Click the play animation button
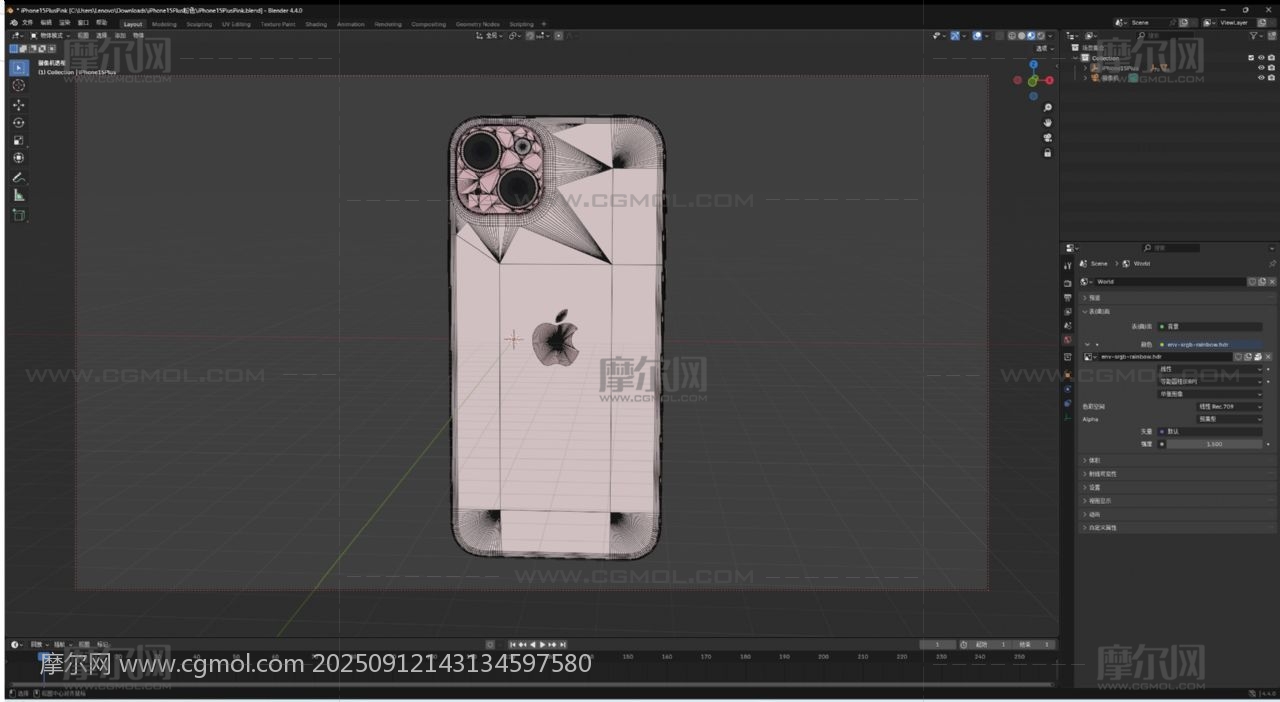Viewport: 1280px width, 702px height. point(542,644)
